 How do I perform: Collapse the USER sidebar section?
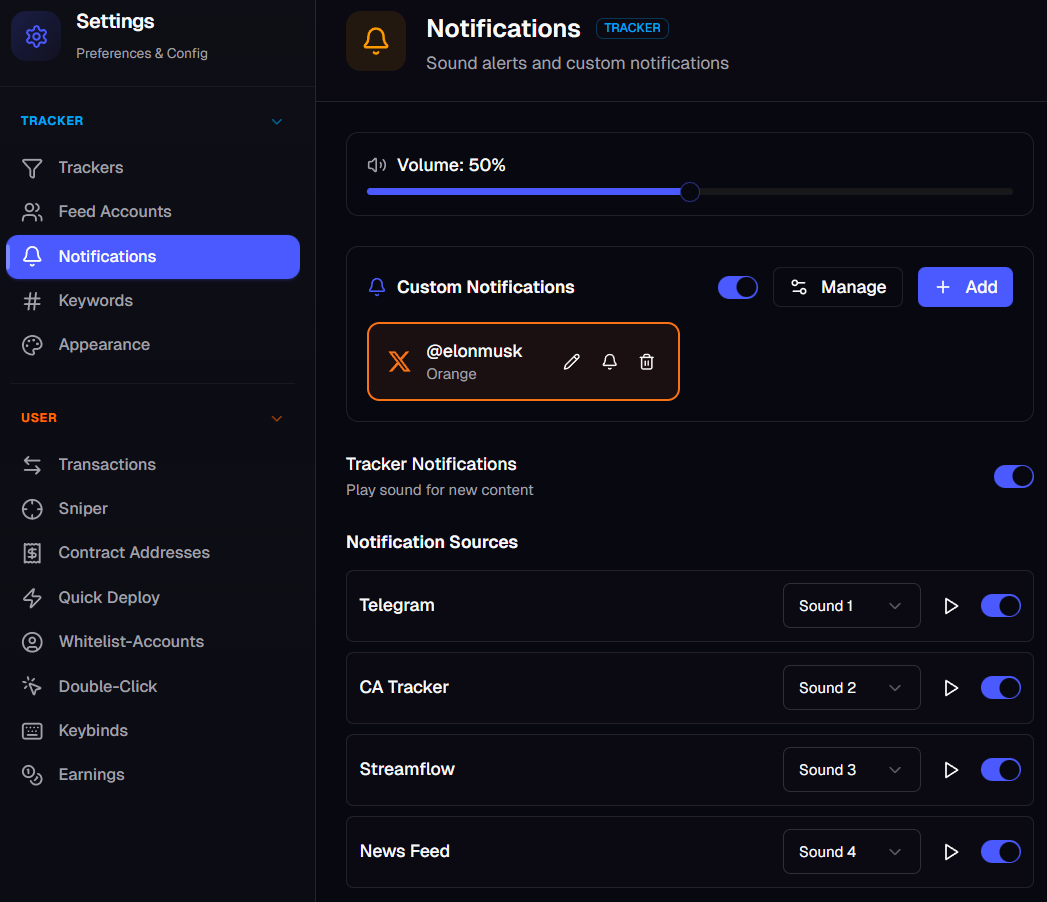tap(276, 419)
